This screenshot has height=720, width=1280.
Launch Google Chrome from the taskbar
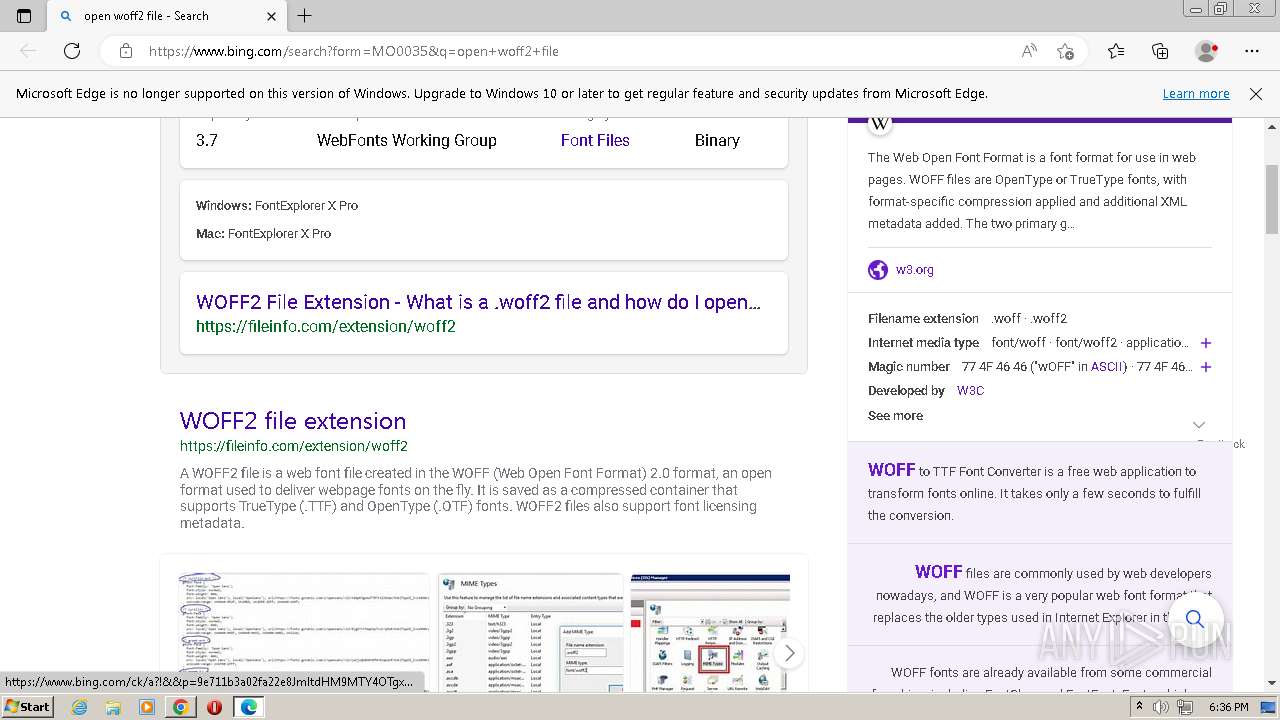pos(180,707)
